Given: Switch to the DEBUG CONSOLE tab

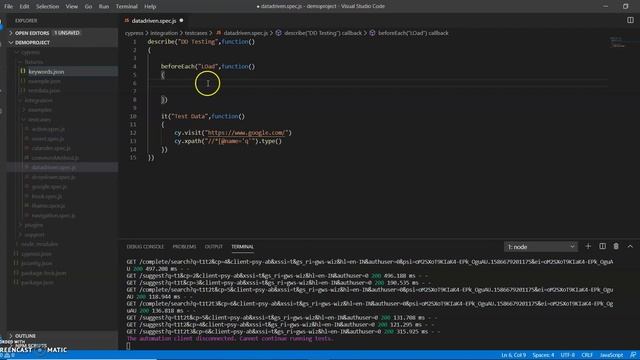Looking at the screenshot, I should (x=145, y=247).
